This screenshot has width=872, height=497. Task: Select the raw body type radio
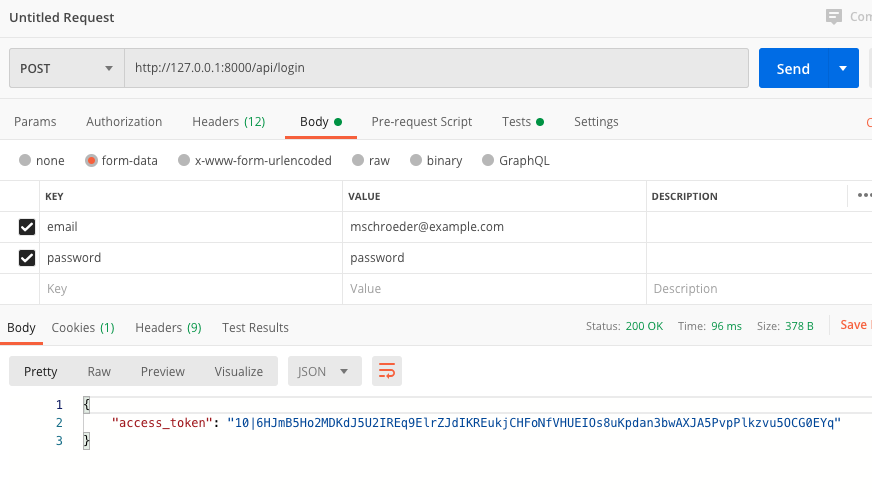click(x=358, y=160)
